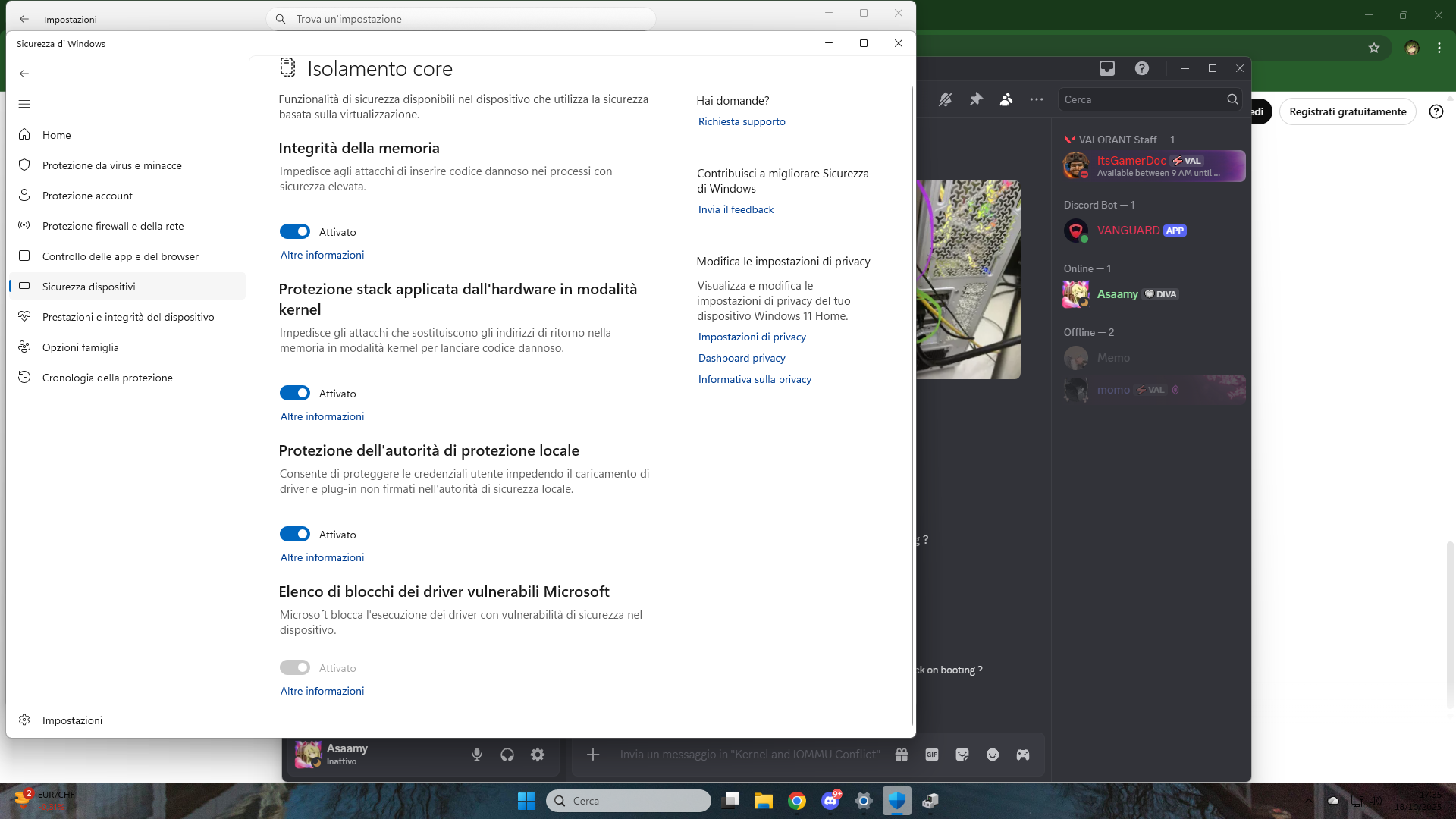Click Registrati gratuitamente button
Screen dimensions: 1456x819
click(1348, 111)
